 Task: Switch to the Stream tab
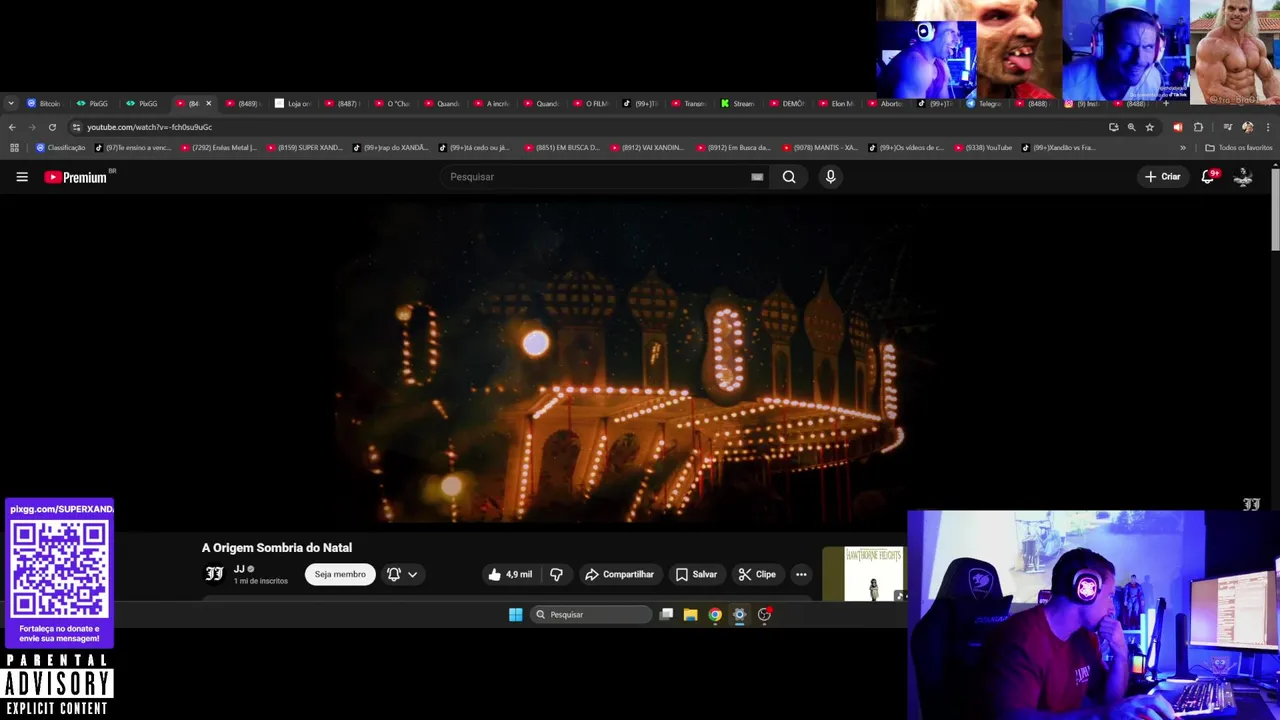coord(739,103)
